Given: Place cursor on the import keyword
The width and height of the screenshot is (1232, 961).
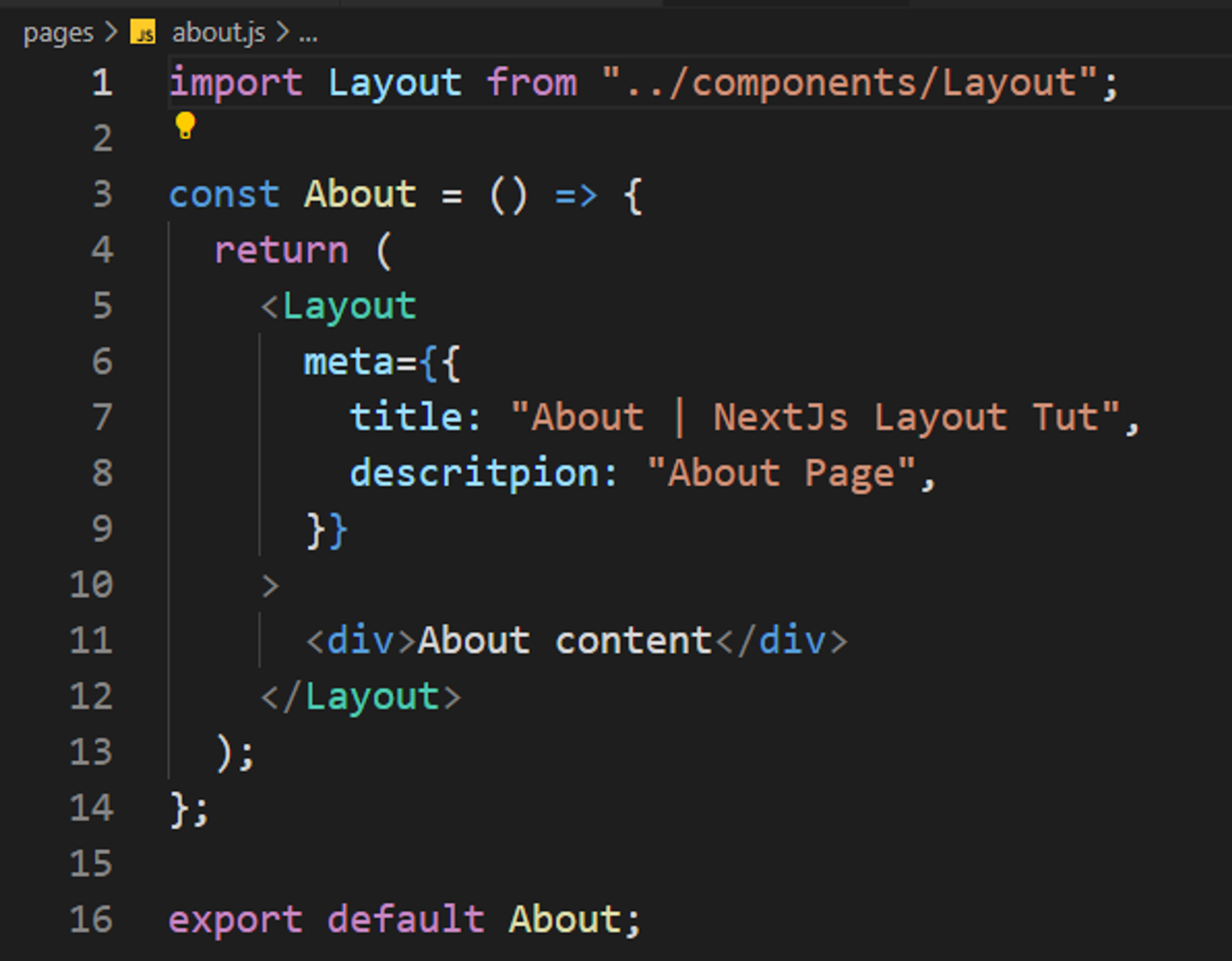Looking at the screenshot, I should click(x=236, y=83).
